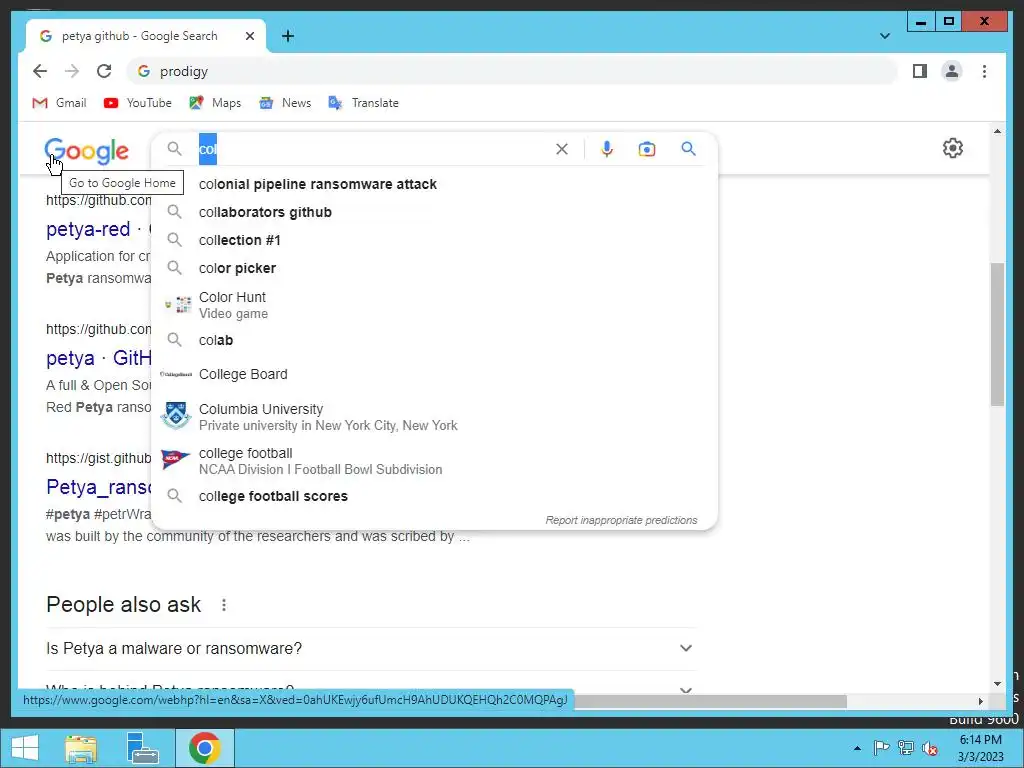Show hidden tray icons arrow
Viewport: 1024px width, 768px height.
(857, 748)
